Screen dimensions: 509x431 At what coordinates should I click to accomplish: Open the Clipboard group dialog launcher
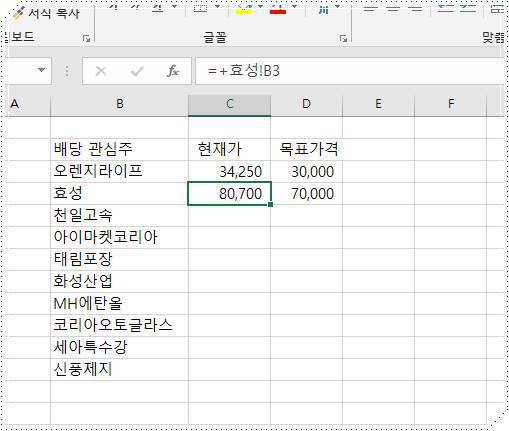(86, 39)
